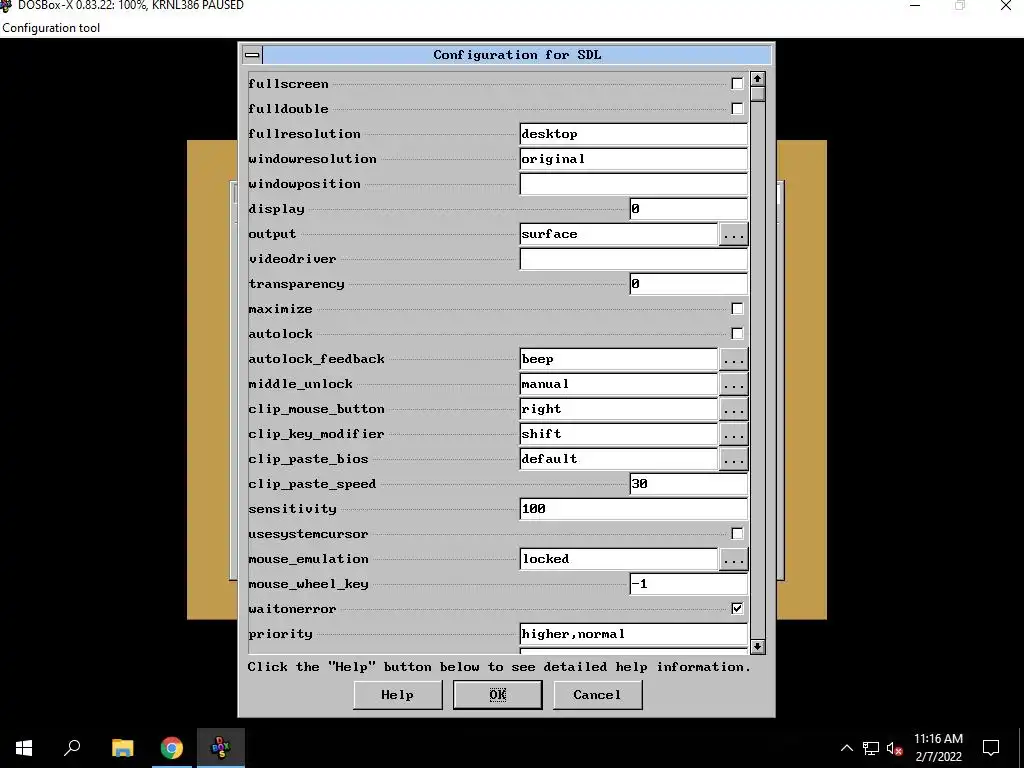Click the 'Configuration for SDL' title bar

[517, 55]
